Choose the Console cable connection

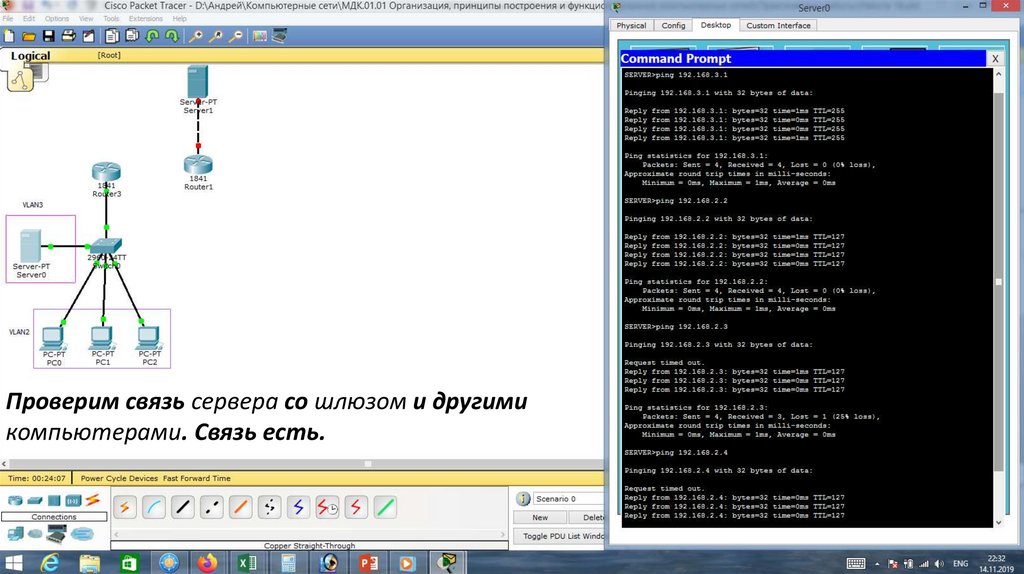154,507
